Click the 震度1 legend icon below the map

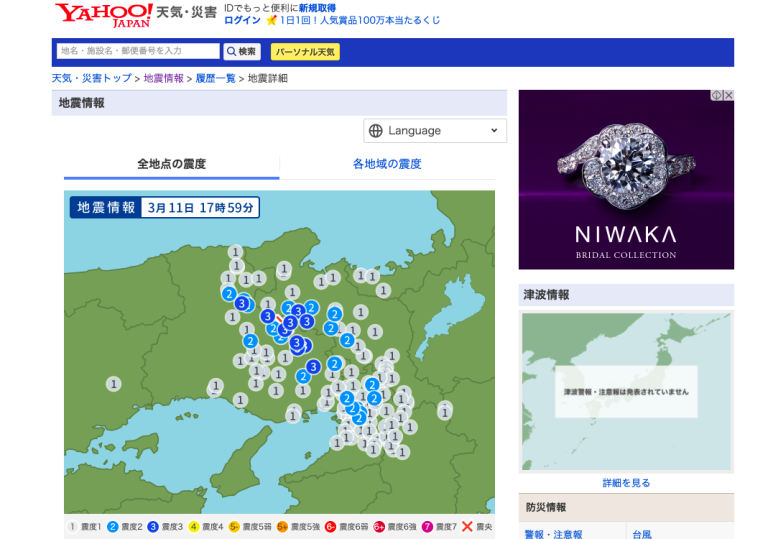(72, 526)
